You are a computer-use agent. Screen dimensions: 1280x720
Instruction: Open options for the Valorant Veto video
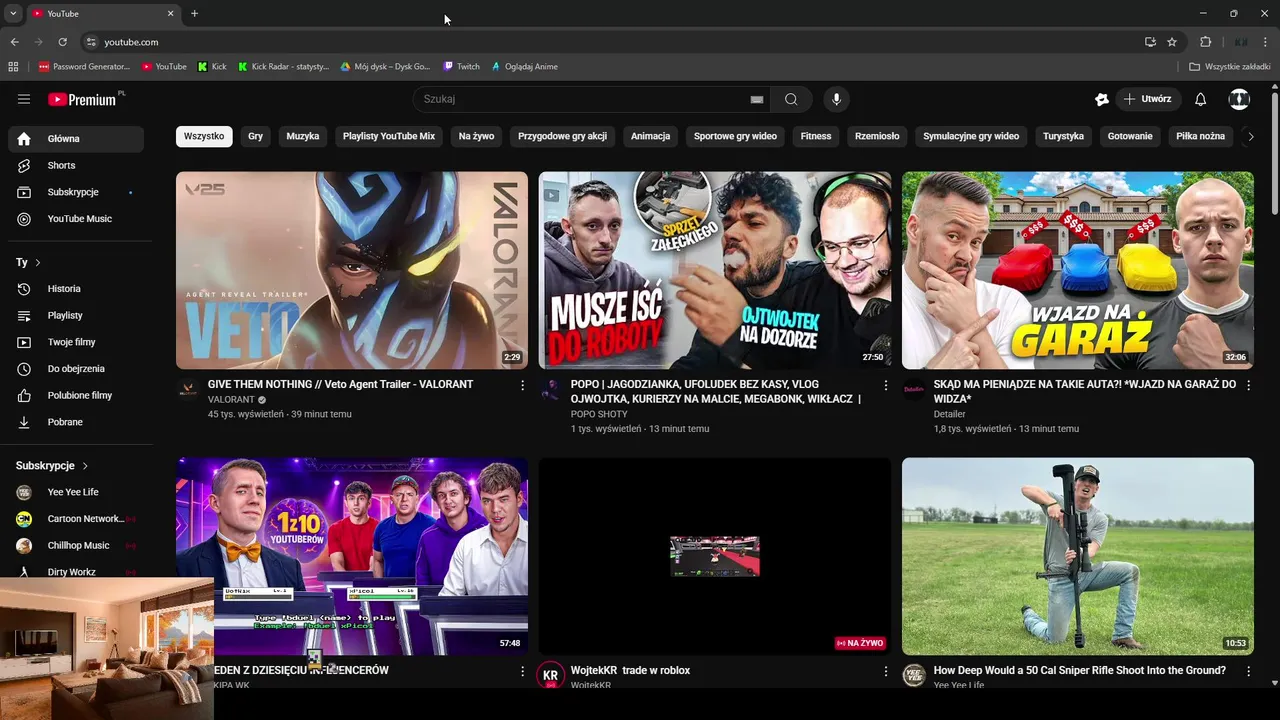tap(522, 385)
